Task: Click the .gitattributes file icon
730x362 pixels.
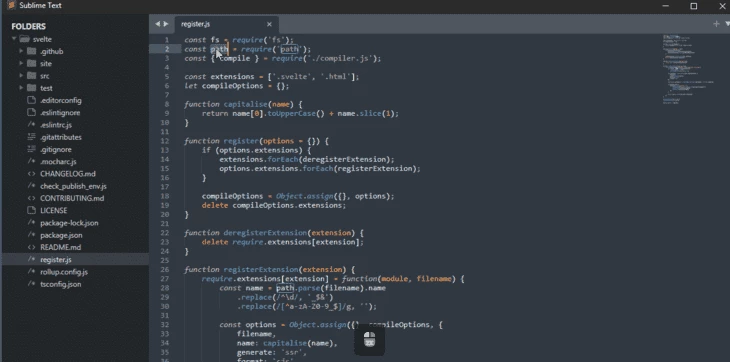Action: 32,137
